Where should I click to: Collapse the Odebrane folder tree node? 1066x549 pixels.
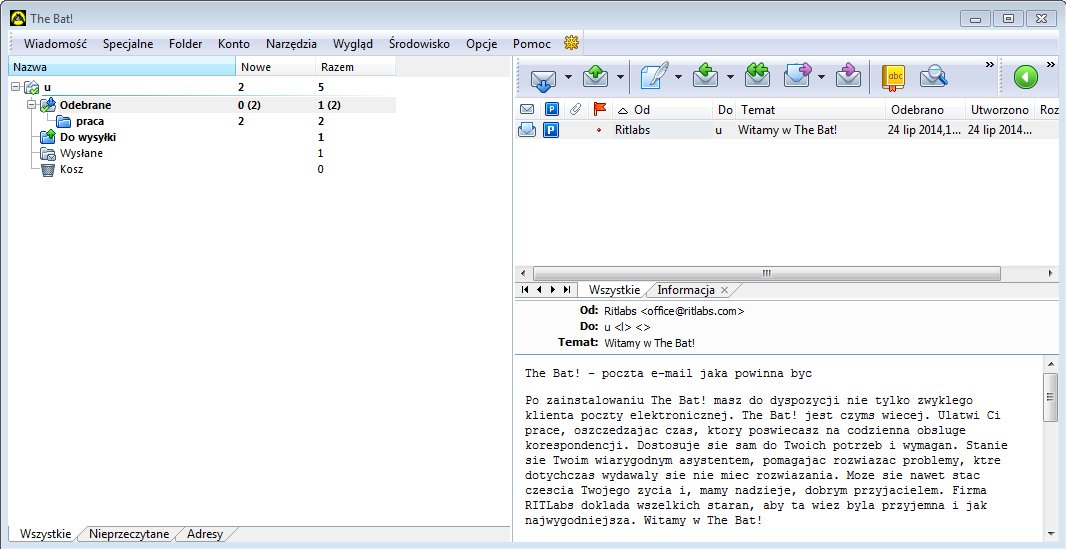click(x=32, y=105)
